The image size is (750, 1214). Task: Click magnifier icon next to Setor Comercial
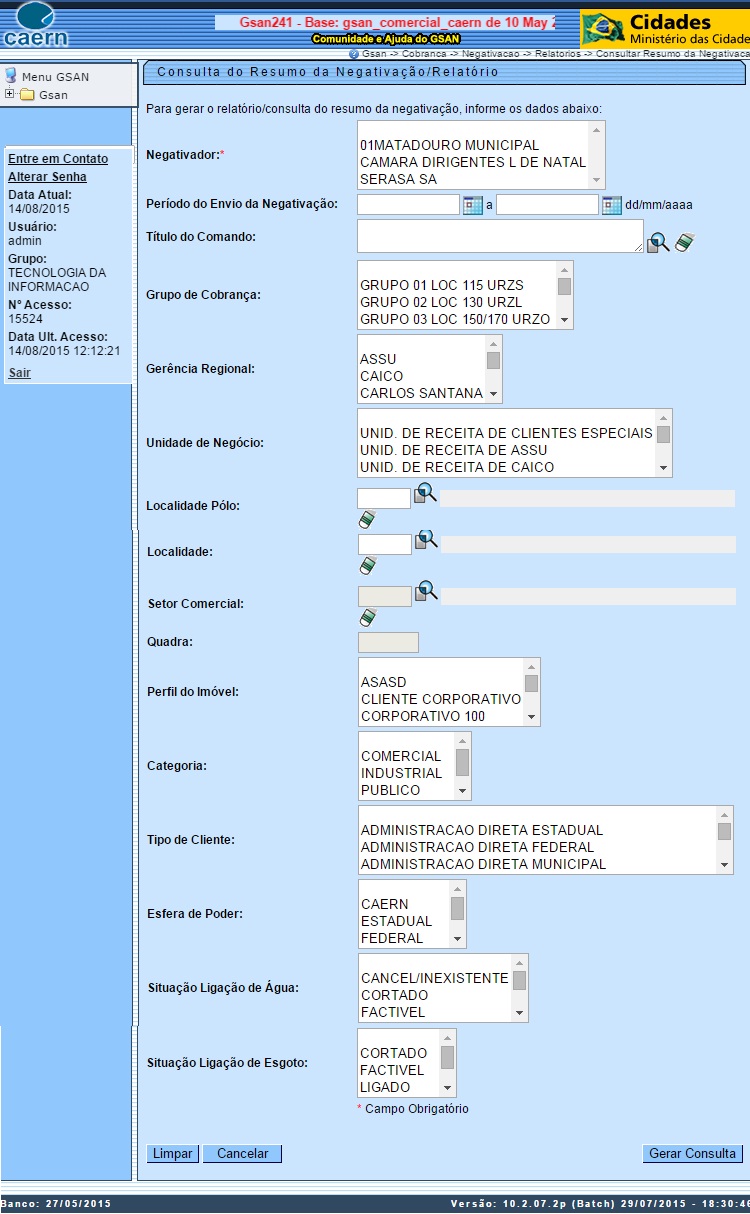pos(427,590)
